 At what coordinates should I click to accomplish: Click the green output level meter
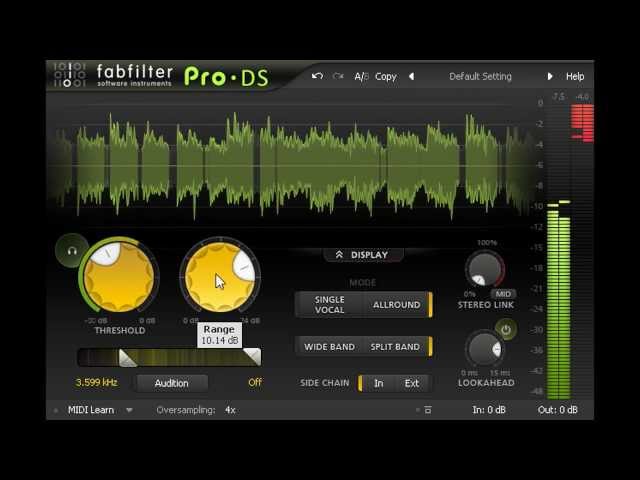coord(558,300)
